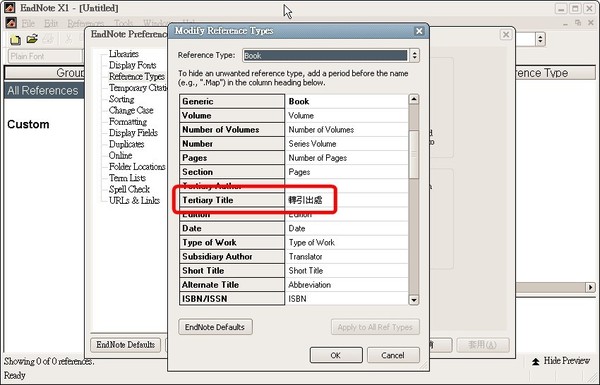Click the Open Library folder toolbar icon
The width and height of the screenshot is (600, 385).
(32, 39)
